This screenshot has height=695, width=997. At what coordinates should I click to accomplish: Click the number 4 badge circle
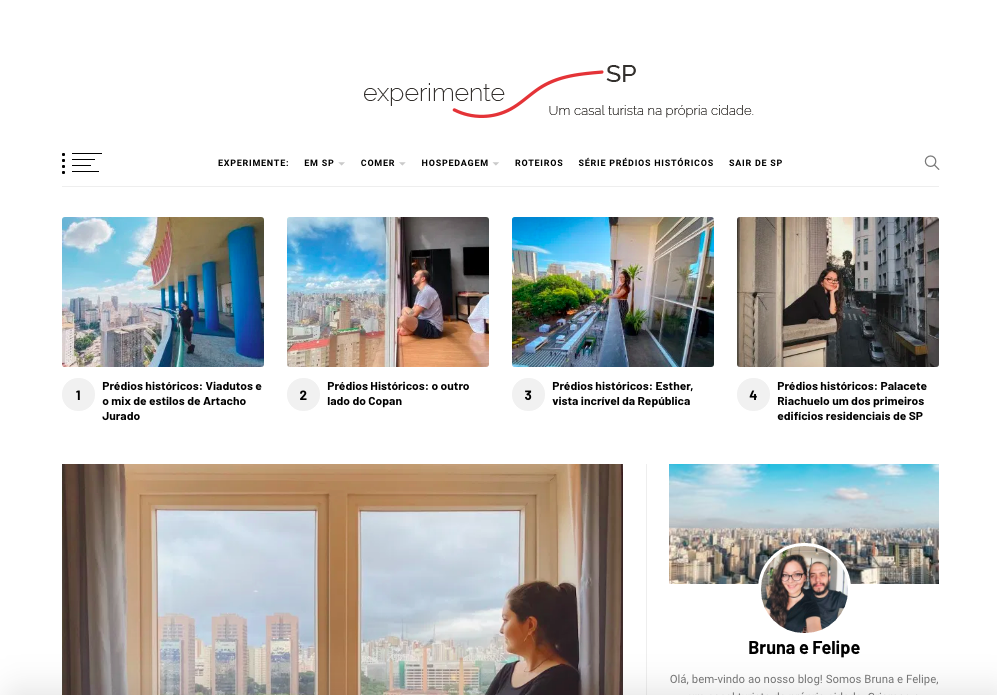[x=753, y=395]
